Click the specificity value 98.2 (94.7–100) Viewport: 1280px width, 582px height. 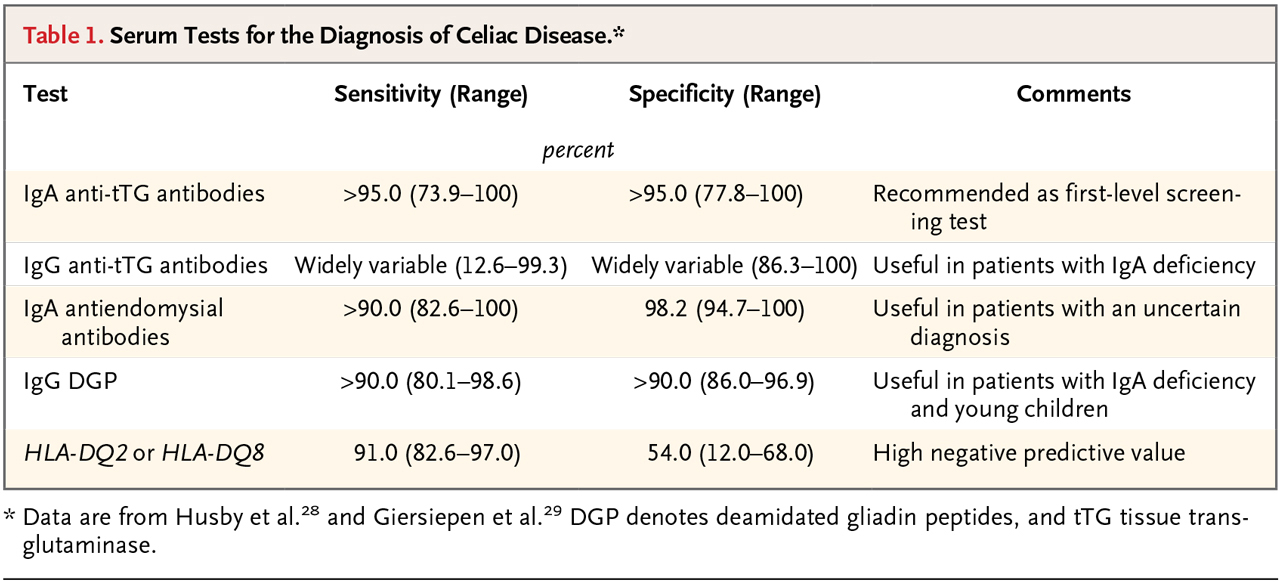(725, 309)
